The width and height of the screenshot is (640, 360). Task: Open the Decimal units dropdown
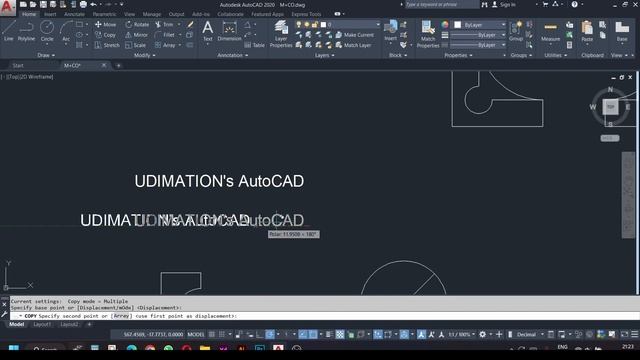[x=529, y=334]
